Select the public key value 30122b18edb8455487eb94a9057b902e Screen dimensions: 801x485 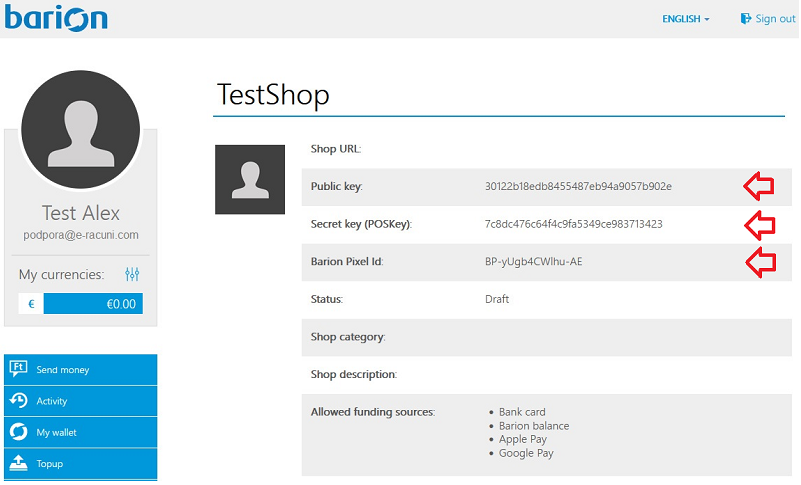(x=578, y=187)
